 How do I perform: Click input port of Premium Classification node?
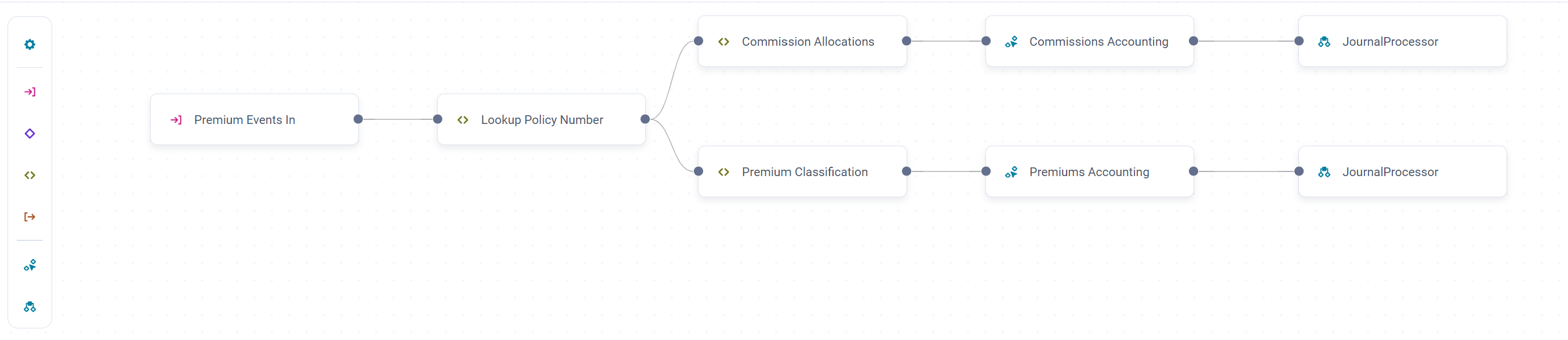click(x=698, y=171)
